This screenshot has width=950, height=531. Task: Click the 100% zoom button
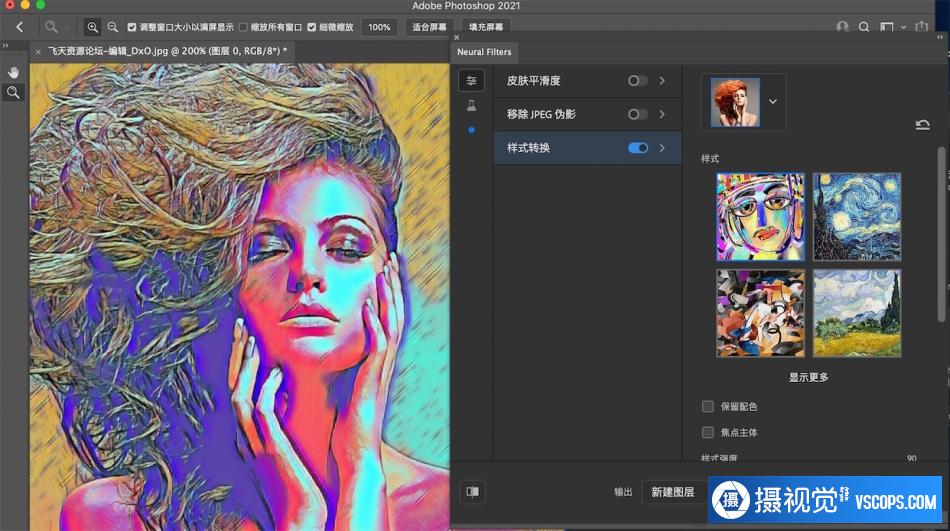[379, 27]
